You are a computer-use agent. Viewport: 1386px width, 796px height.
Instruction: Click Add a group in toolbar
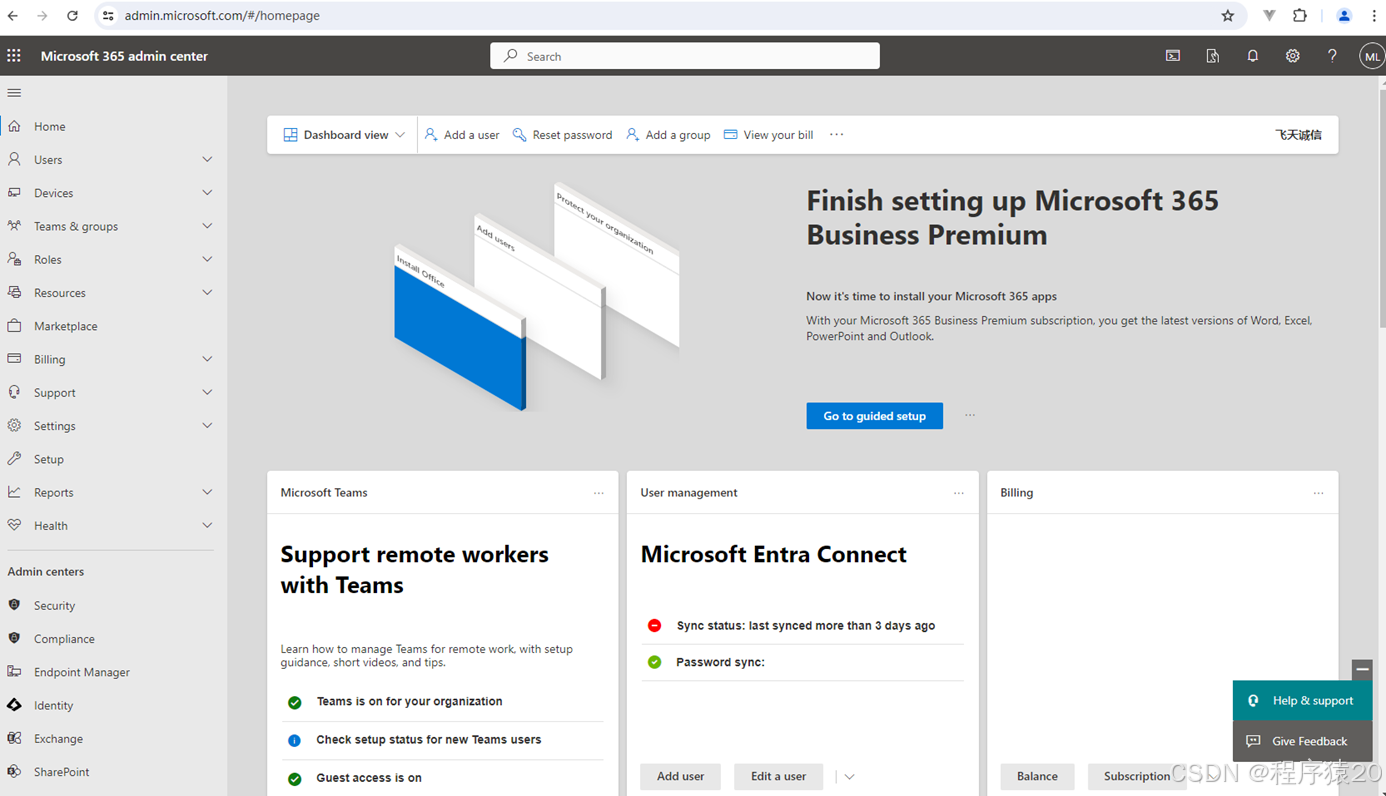[668, 135]
